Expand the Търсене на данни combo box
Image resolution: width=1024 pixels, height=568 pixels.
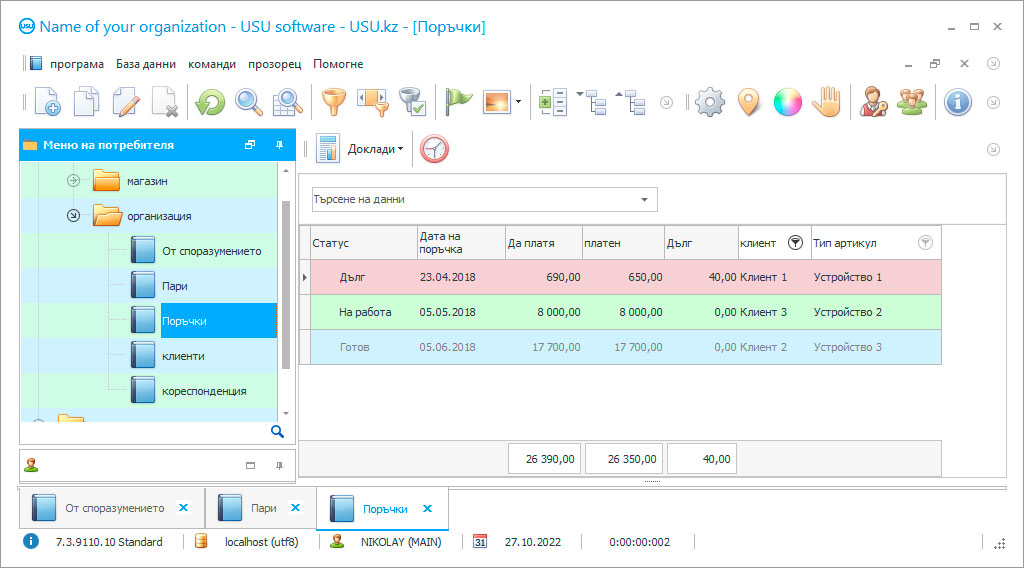pos(644,199)
